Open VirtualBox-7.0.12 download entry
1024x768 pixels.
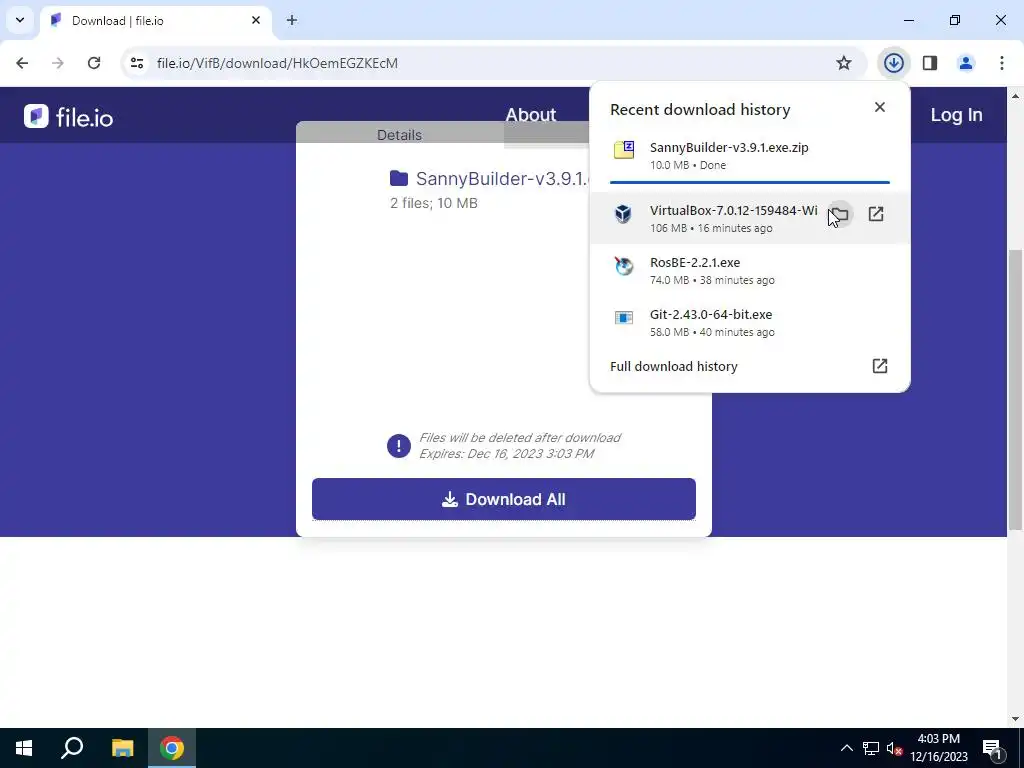click(749, 218)
